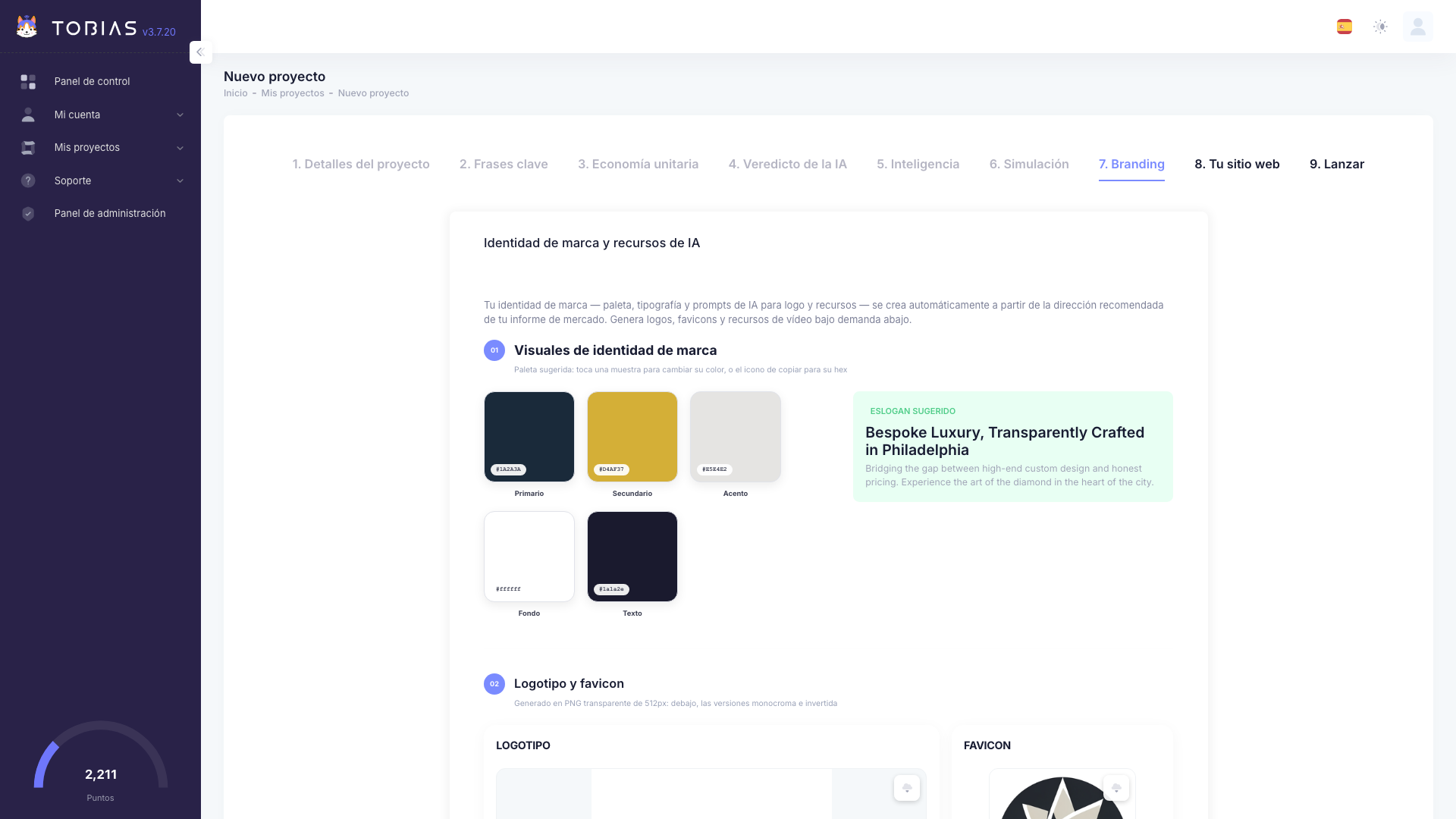Expand the Mi cuenta chevron
Screen dimensions: 1456x819
coord(180,115)
